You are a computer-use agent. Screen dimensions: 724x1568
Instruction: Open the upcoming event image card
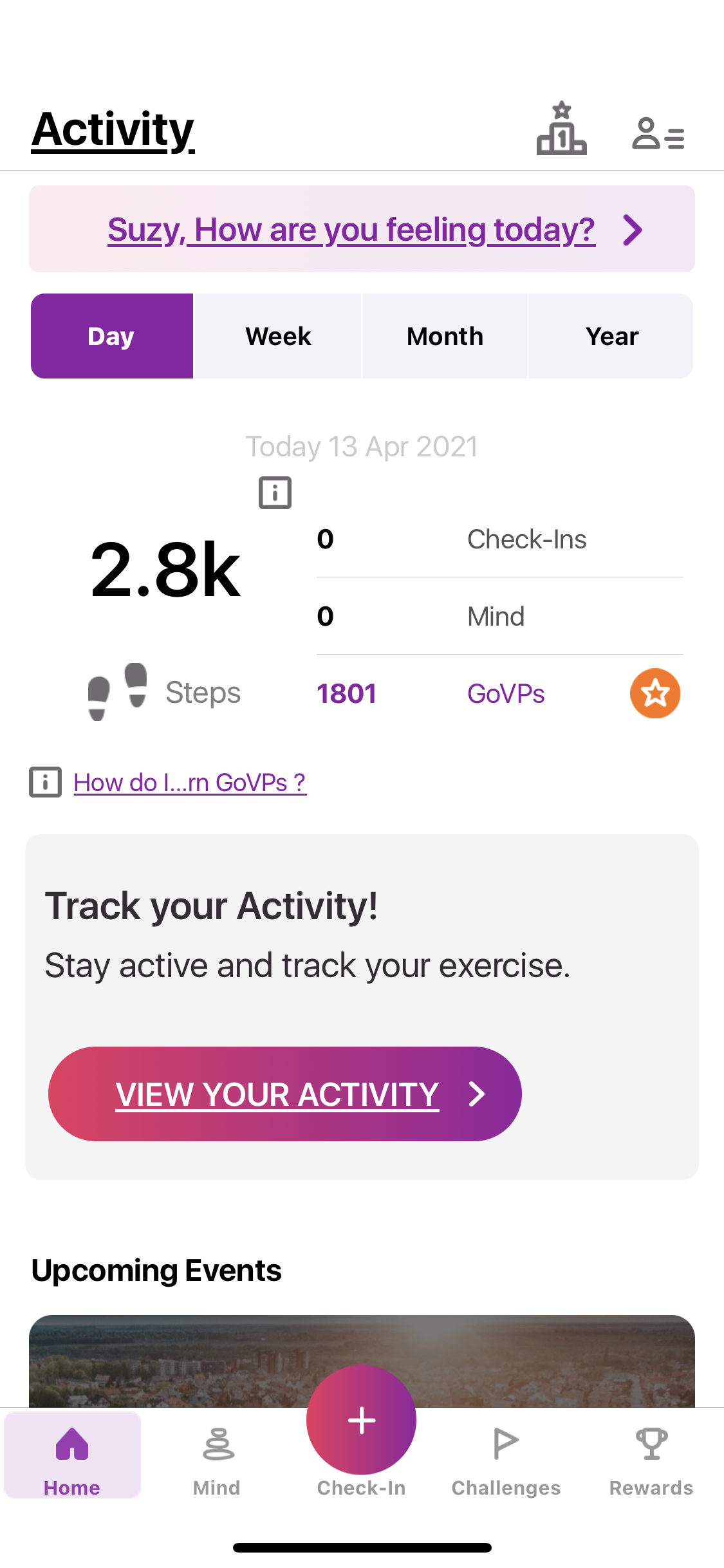click(362, 1361)
